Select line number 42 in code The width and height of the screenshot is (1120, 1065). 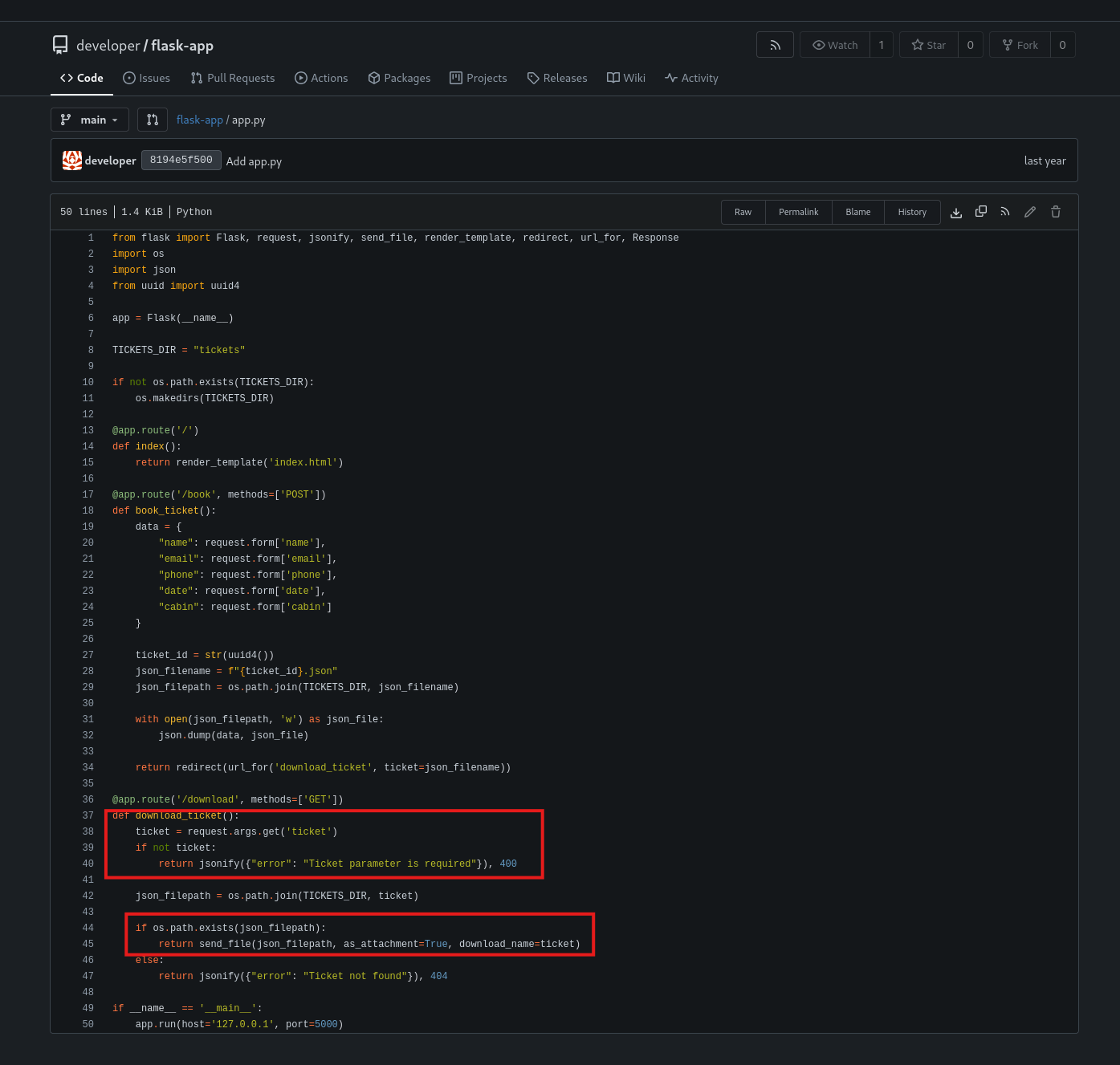88,896
